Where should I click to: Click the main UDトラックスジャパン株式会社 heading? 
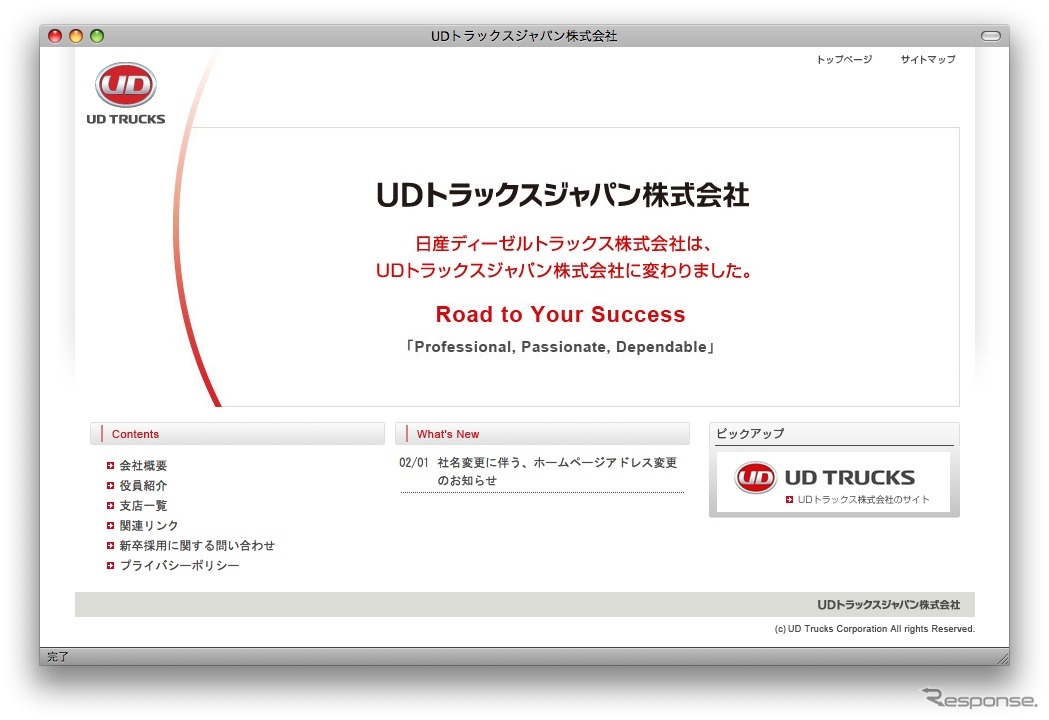coord(563,195)
